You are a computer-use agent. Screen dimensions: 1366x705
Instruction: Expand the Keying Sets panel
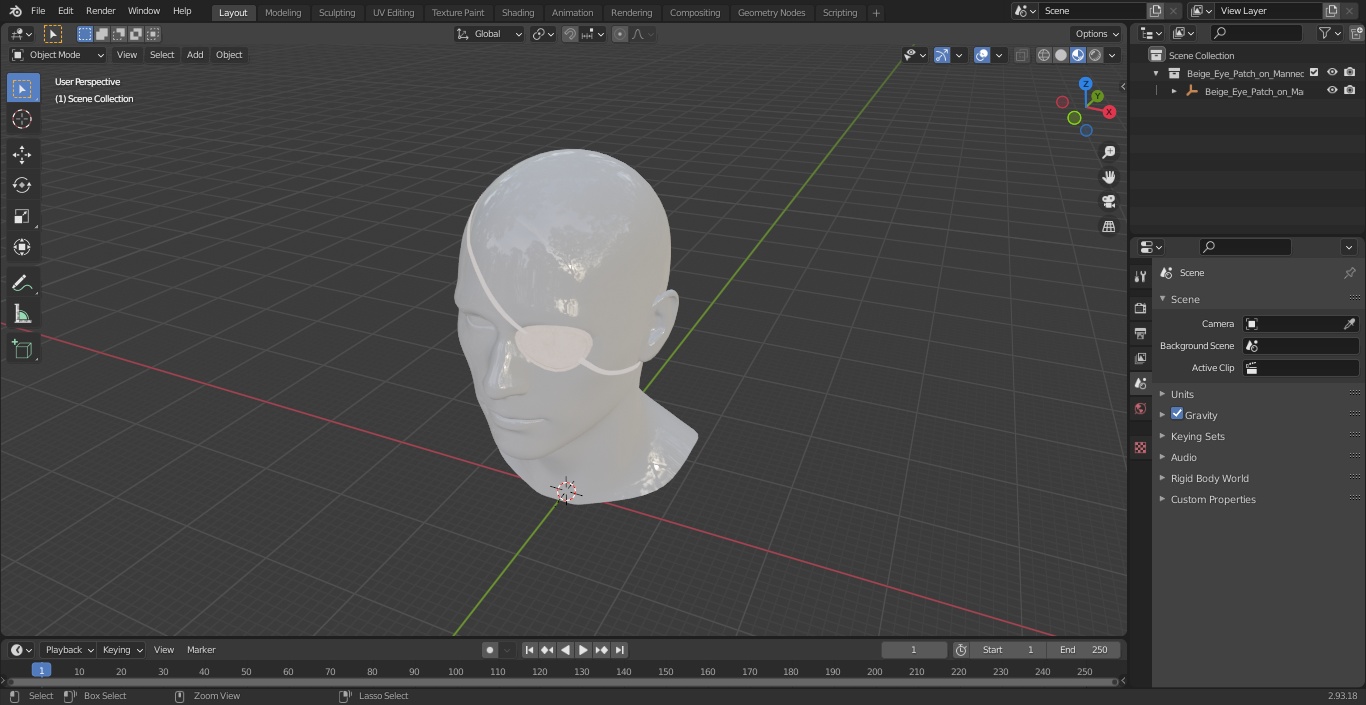click(x=1197, y=436)
